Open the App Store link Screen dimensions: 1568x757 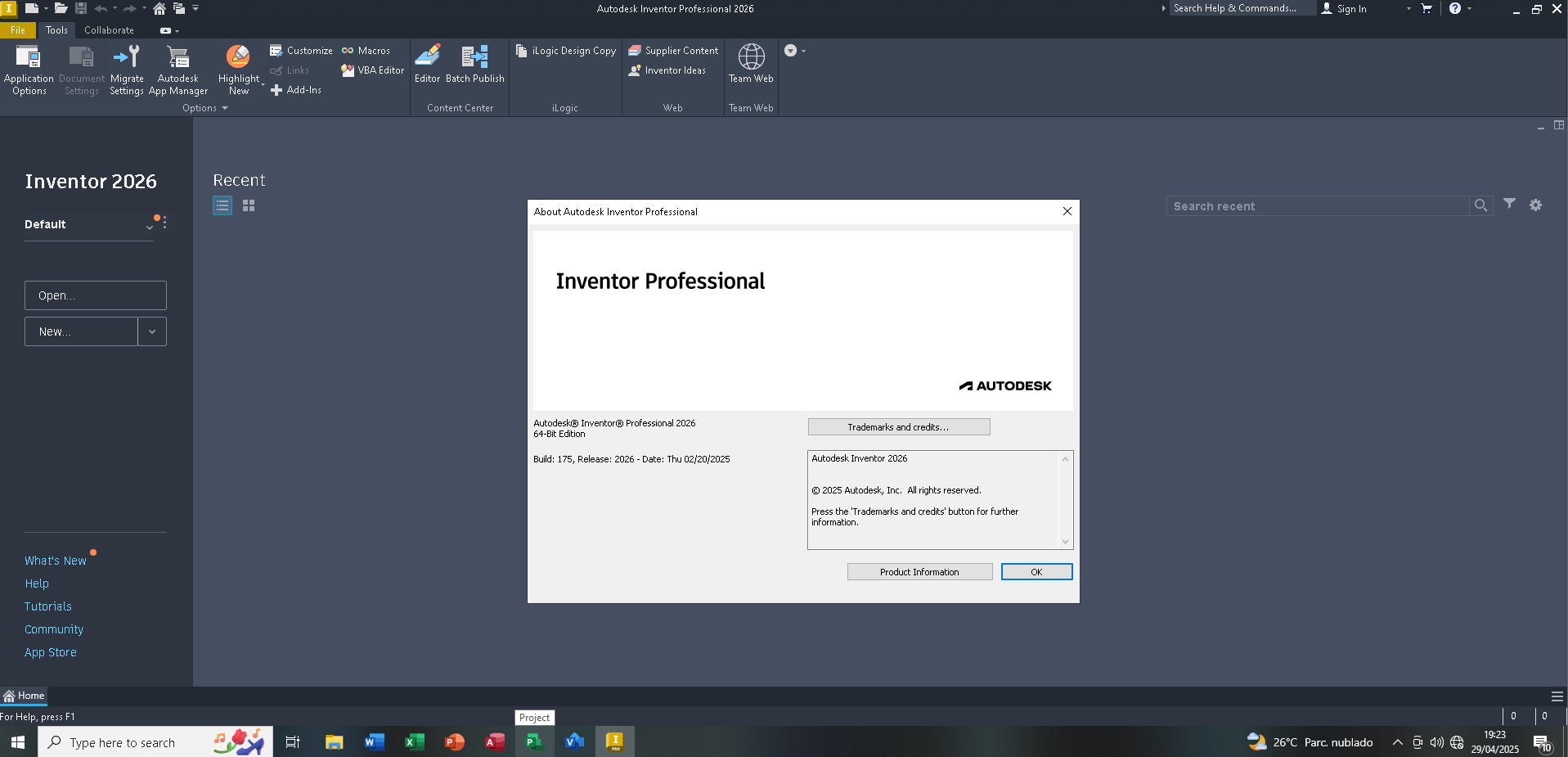pyautogui.click(x=51, y=652)
